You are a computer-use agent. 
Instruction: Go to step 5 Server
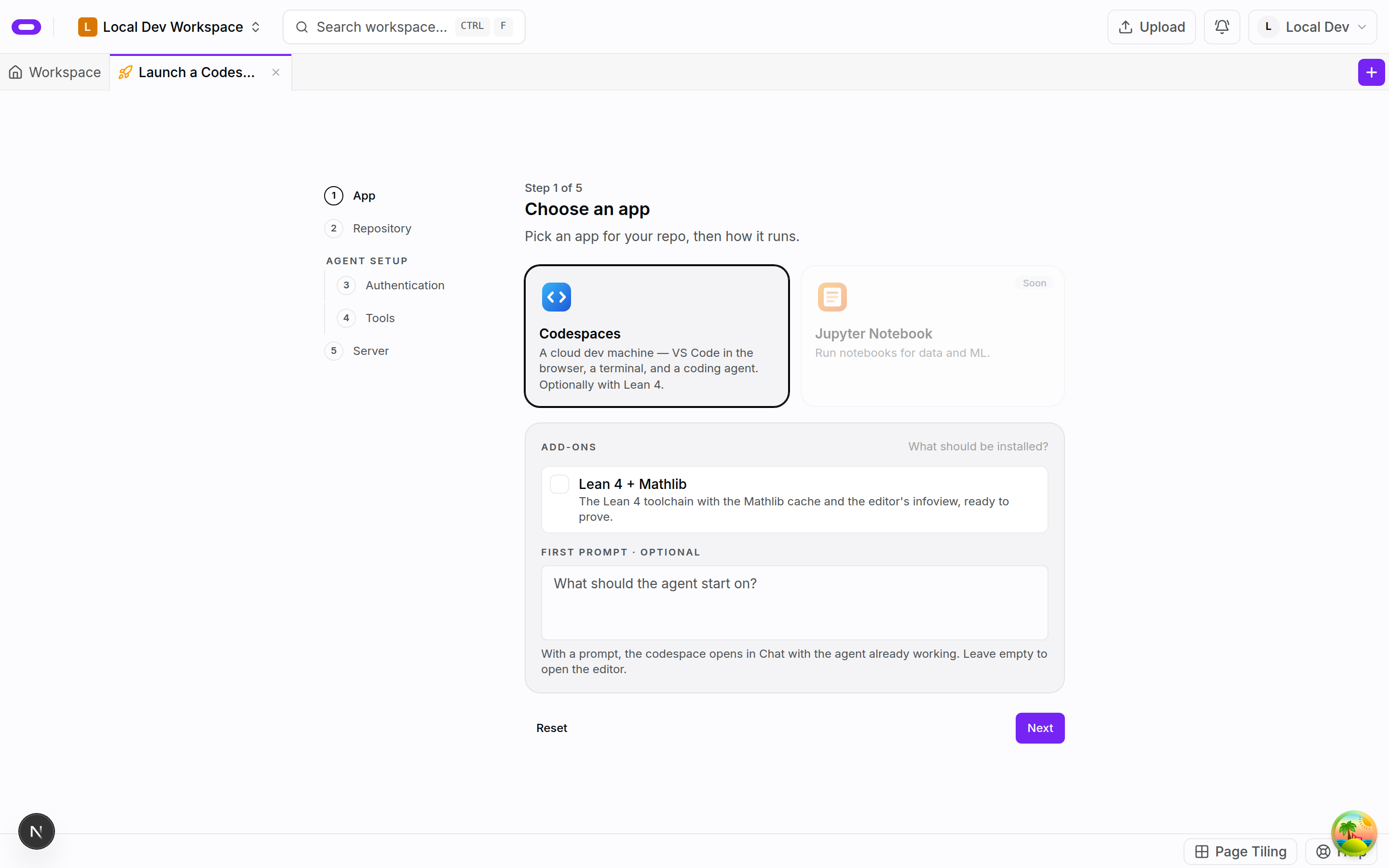click(356, 351)
